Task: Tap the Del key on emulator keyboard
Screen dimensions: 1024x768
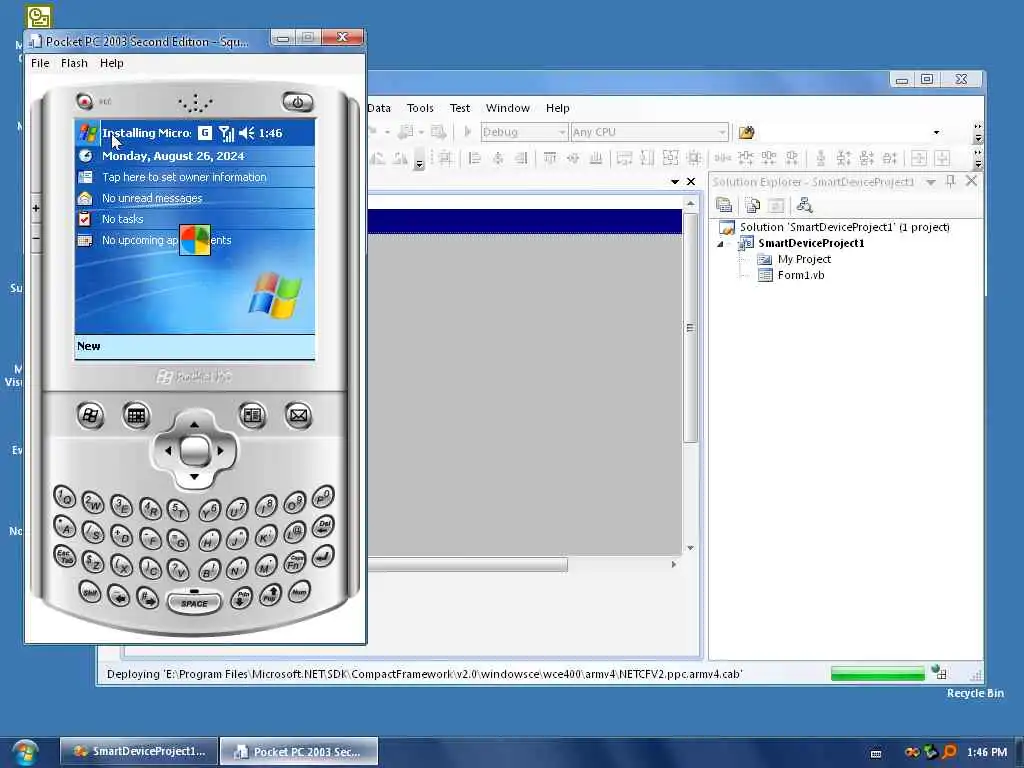Action: tap(324, 526)
